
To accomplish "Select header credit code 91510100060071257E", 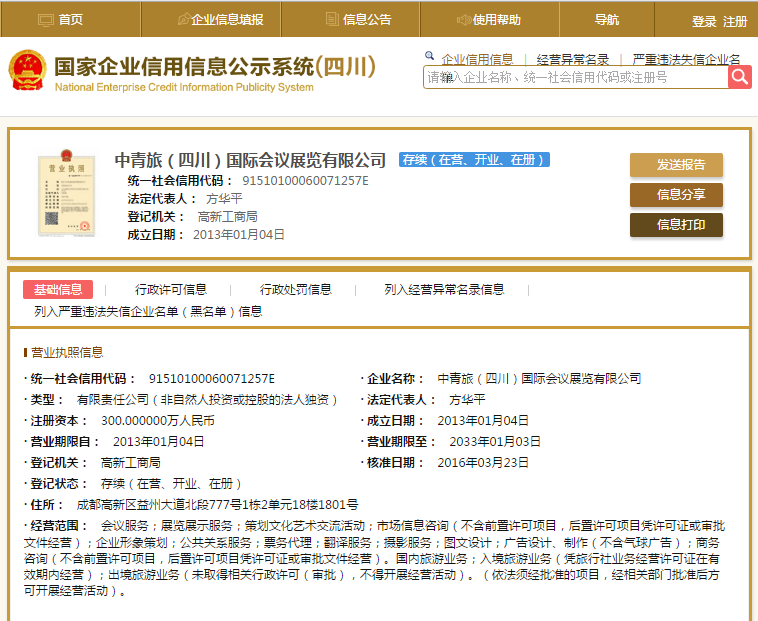I will coord(305,181).
